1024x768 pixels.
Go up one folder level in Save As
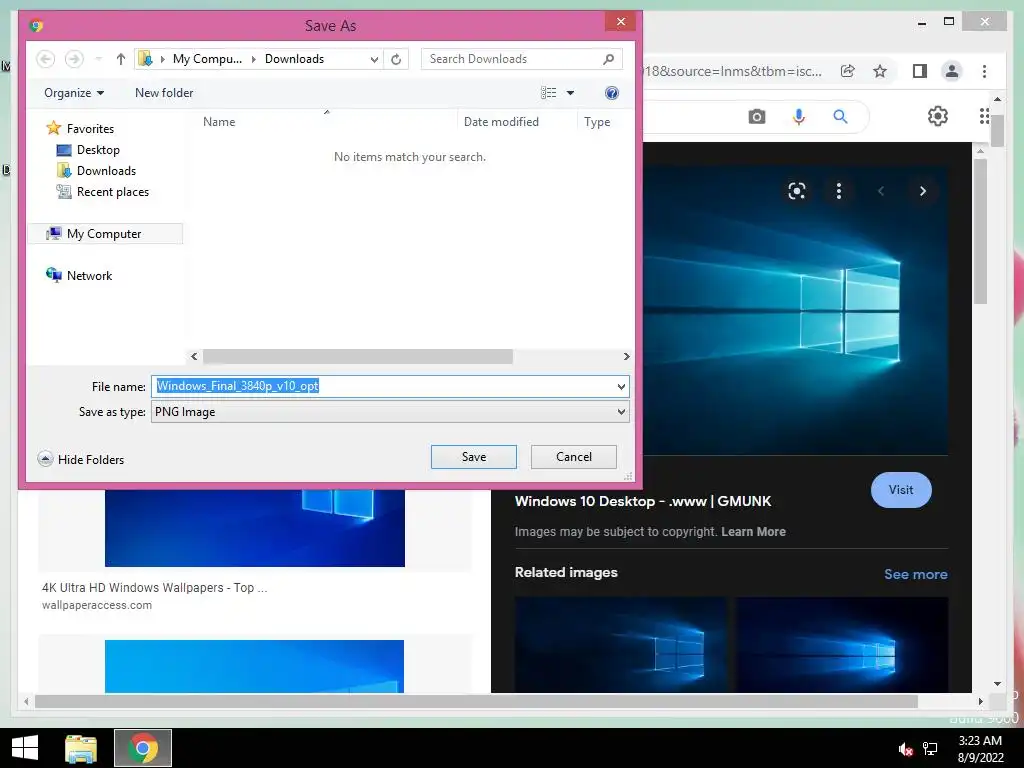tap(120, 59)
